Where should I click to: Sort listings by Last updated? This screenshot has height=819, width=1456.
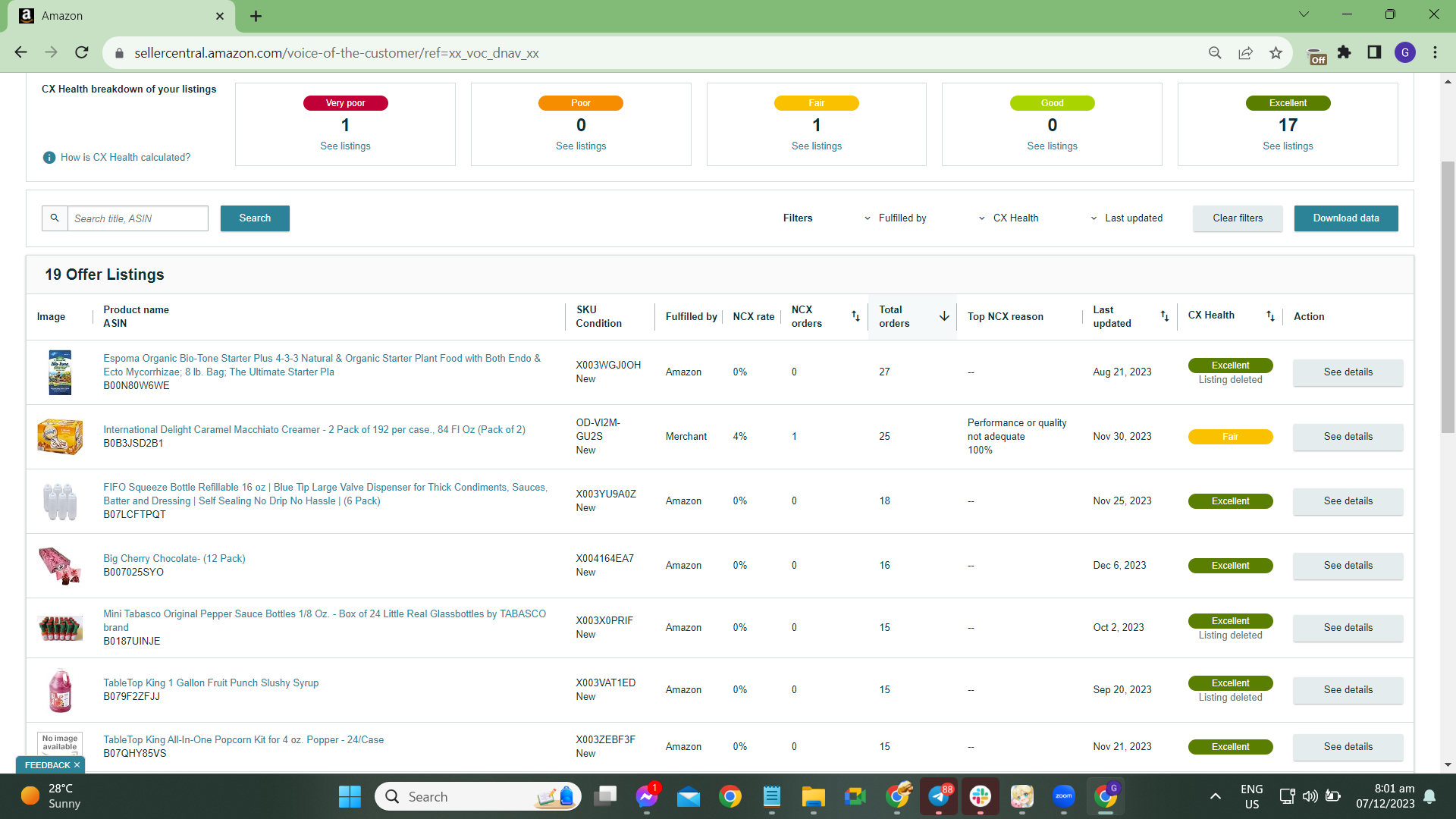(1165, 316)
